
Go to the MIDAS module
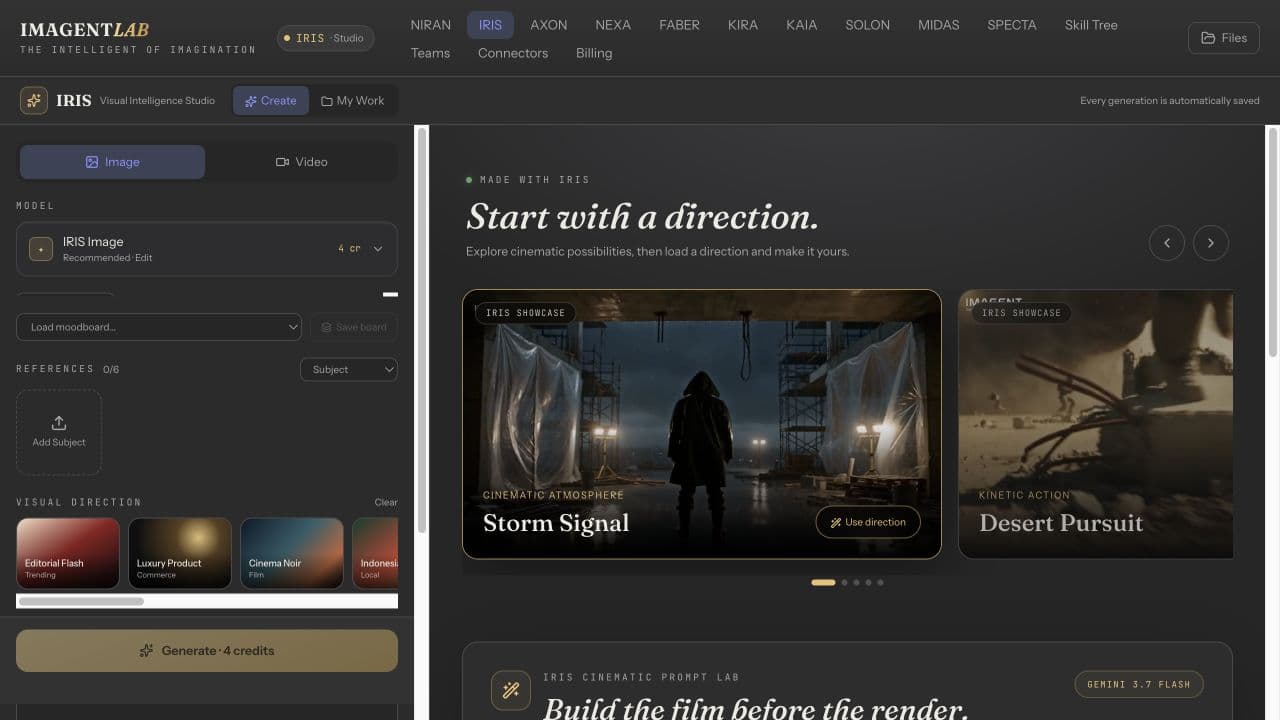(x=939, y=25)
